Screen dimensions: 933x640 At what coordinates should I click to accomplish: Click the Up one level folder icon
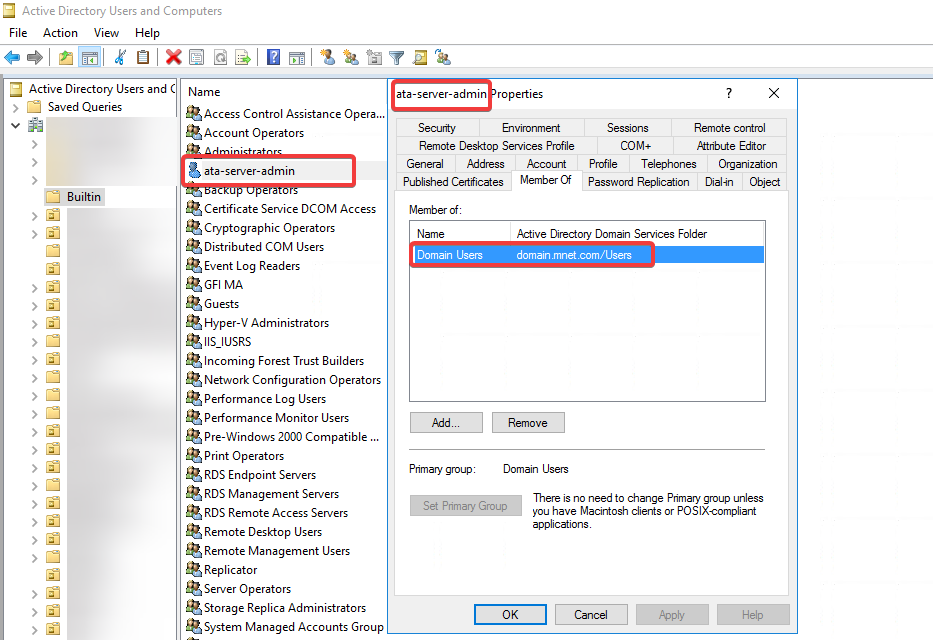66,58
